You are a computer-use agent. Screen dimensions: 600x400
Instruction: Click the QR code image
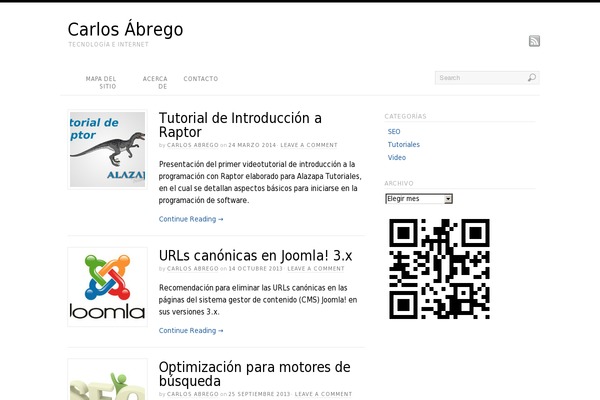439,269
